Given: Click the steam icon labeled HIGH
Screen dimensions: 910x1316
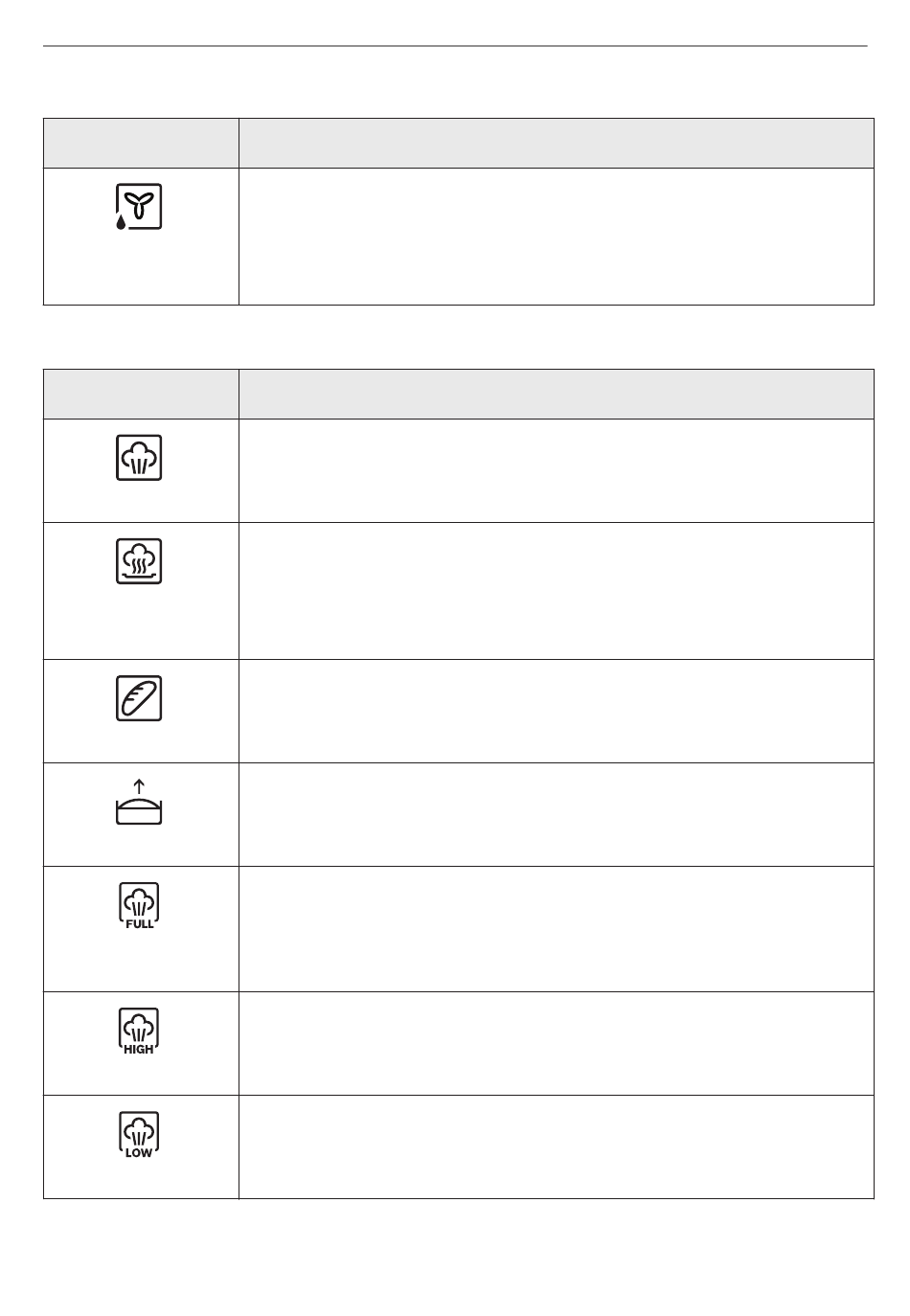Looking at the screenshot, I should pos(139,1032).
